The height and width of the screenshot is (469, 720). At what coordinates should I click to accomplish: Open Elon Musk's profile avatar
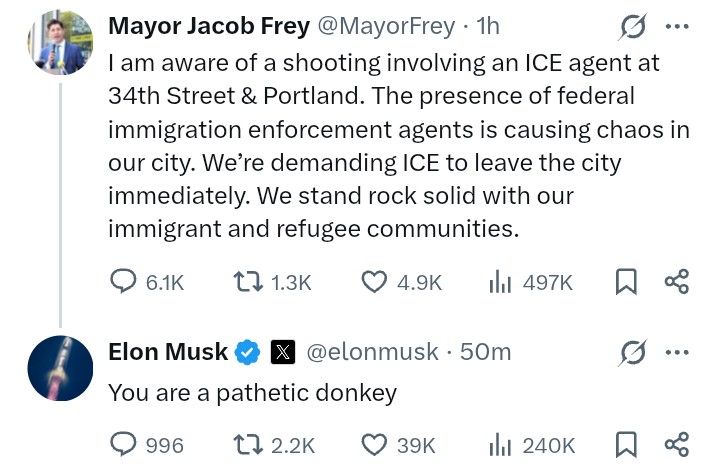61,369
